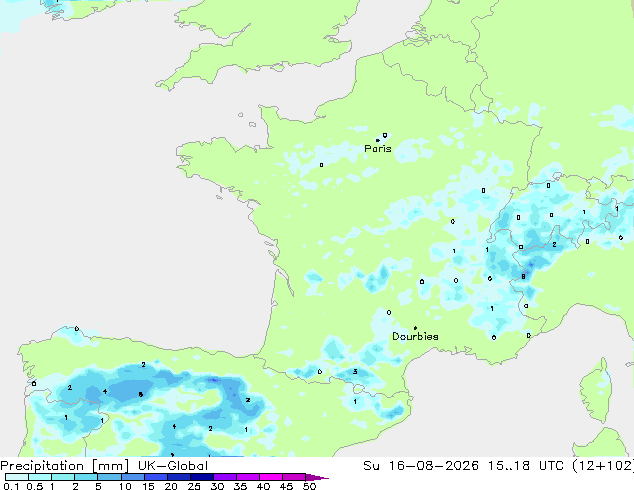Select the 1–2 mm legend color swatch
Screen dimensions: 634x490
pyautogui.click(x=63, y=477)
